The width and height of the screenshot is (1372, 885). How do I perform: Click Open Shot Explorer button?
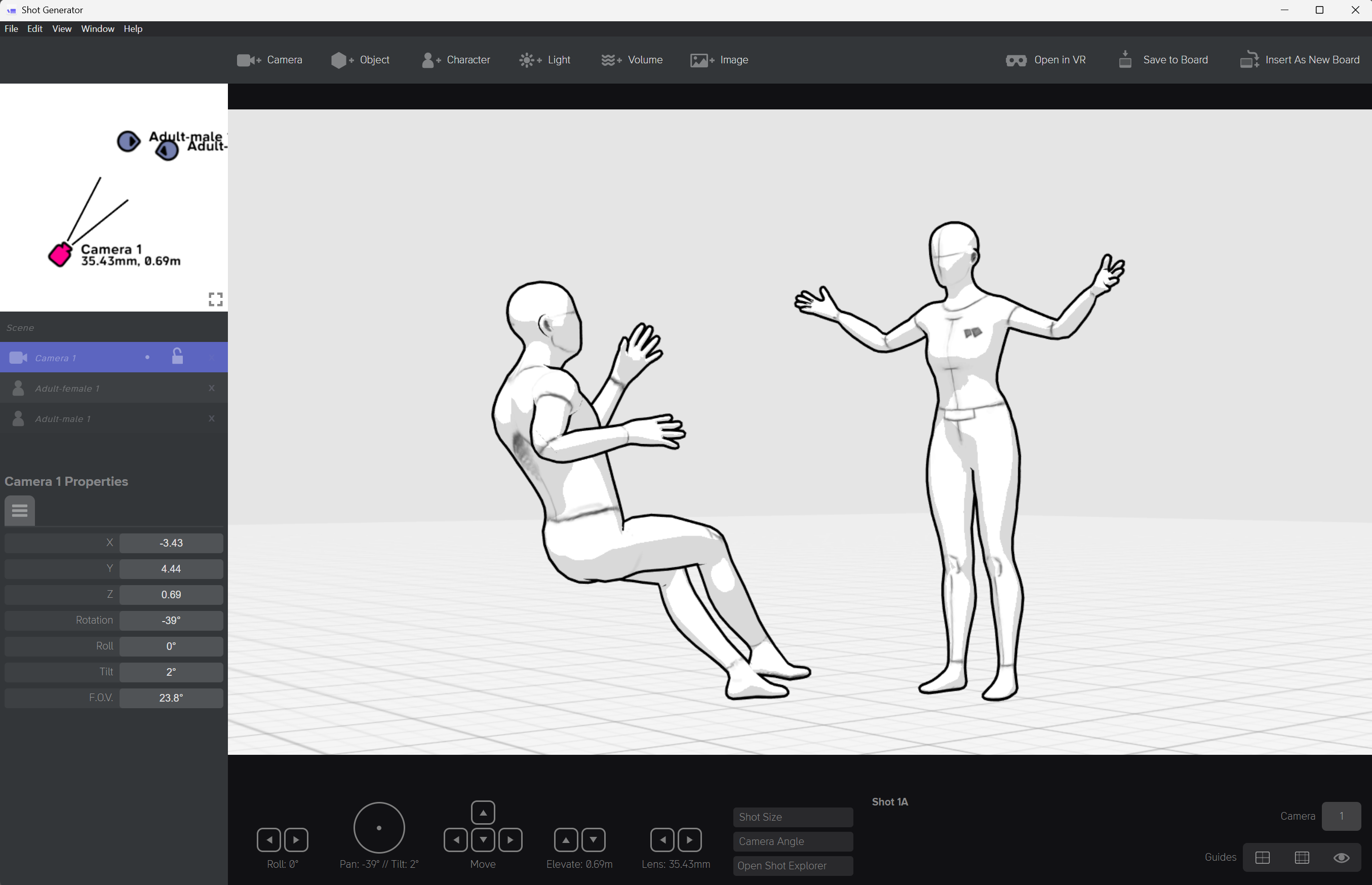tap(792, 865)
